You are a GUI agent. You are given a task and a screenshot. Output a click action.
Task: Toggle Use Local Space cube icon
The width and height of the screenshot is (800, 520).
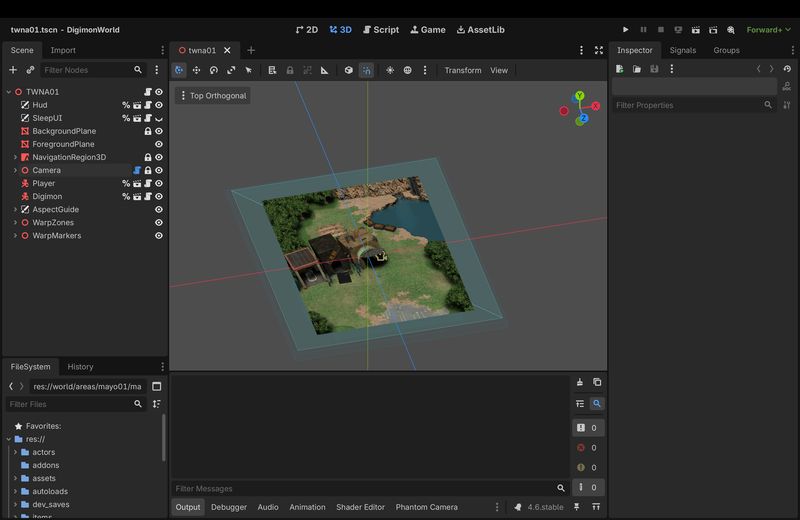pyautogui.click(x=348, y=70)
